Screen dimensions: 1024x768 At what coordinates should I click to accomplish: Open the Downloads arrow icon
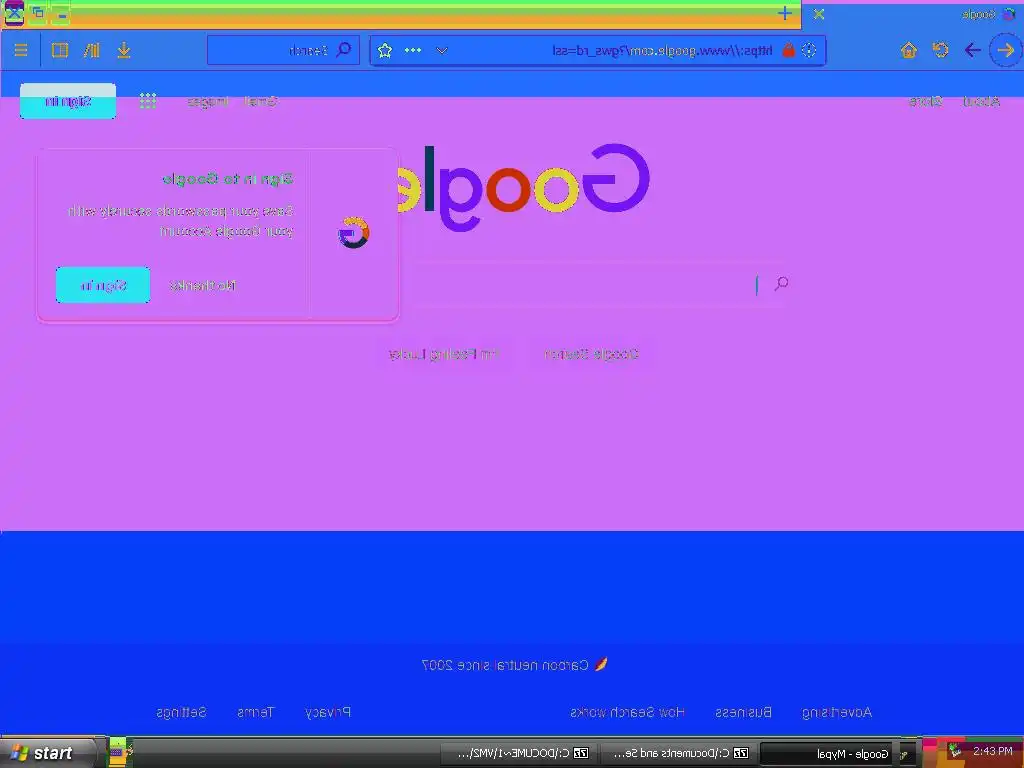click(x=123, y=50)
